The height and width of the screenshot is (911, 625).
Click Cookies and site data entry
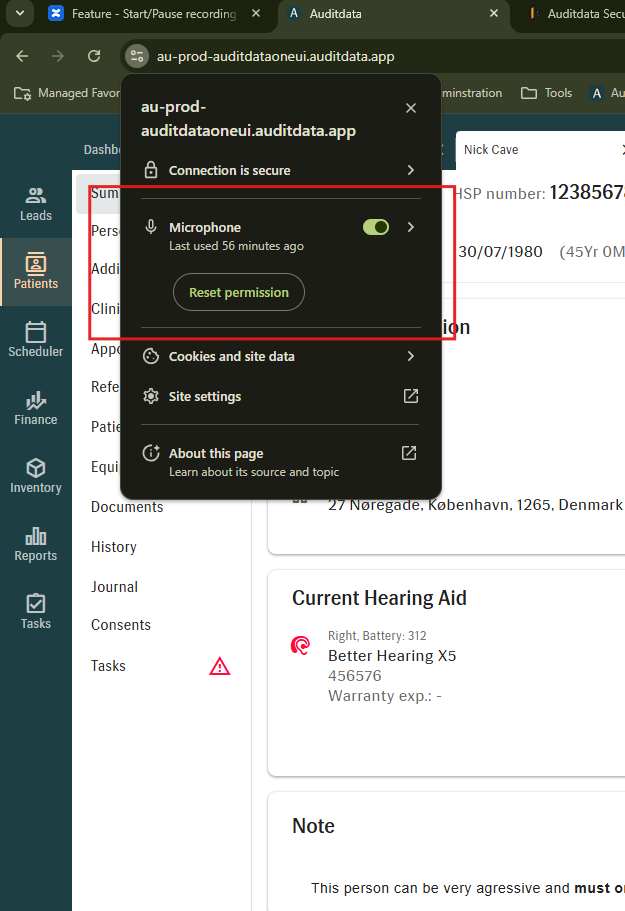[x=281, y=356]
